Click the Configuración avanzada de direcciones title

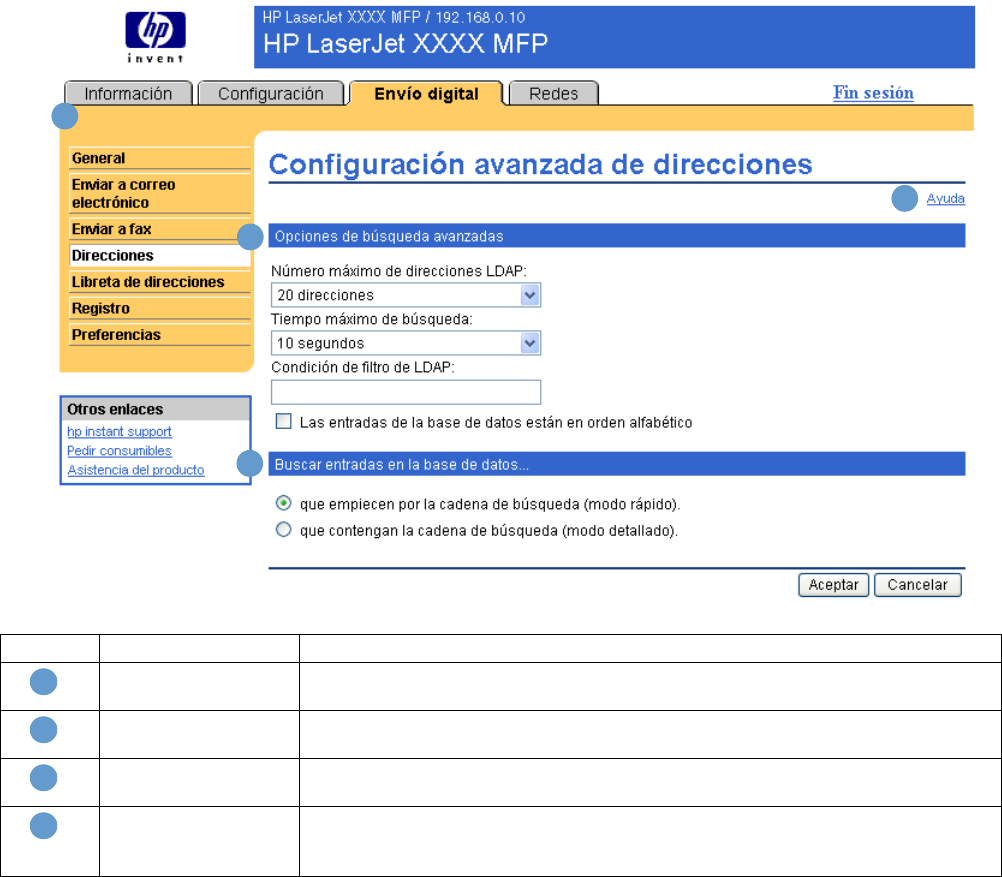[540, 164]
